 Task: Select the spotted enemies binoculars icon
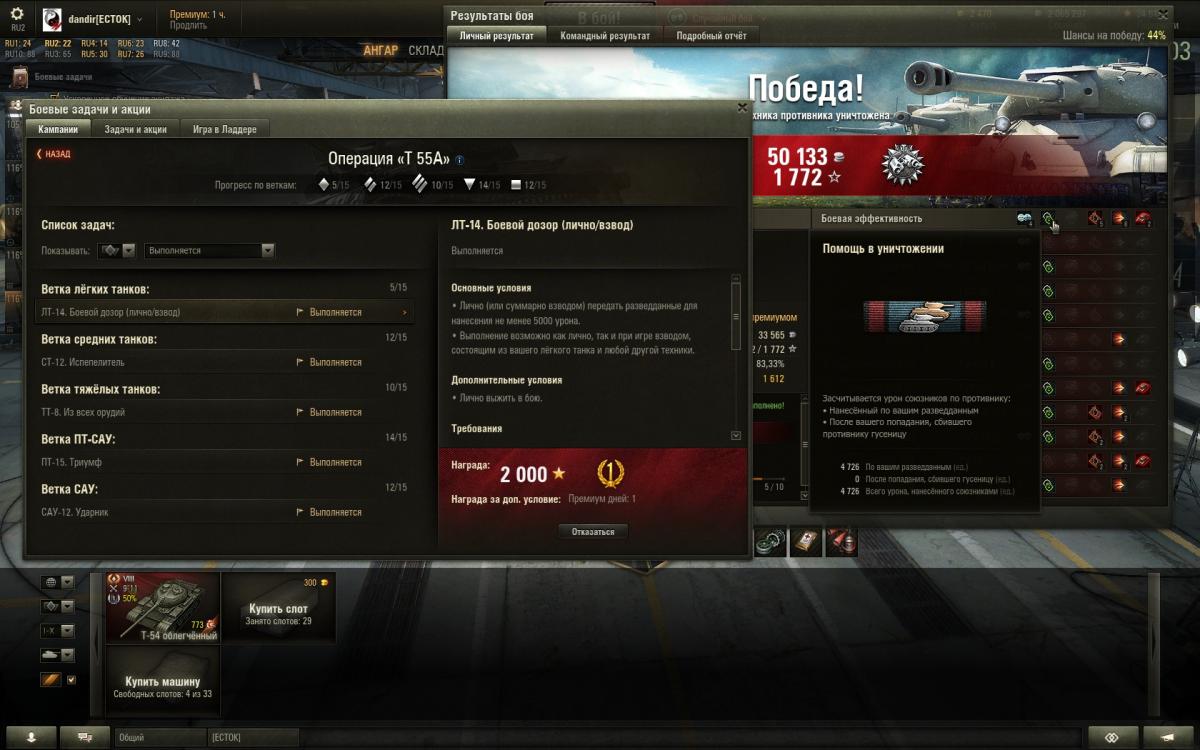(x=1024, y=218)
